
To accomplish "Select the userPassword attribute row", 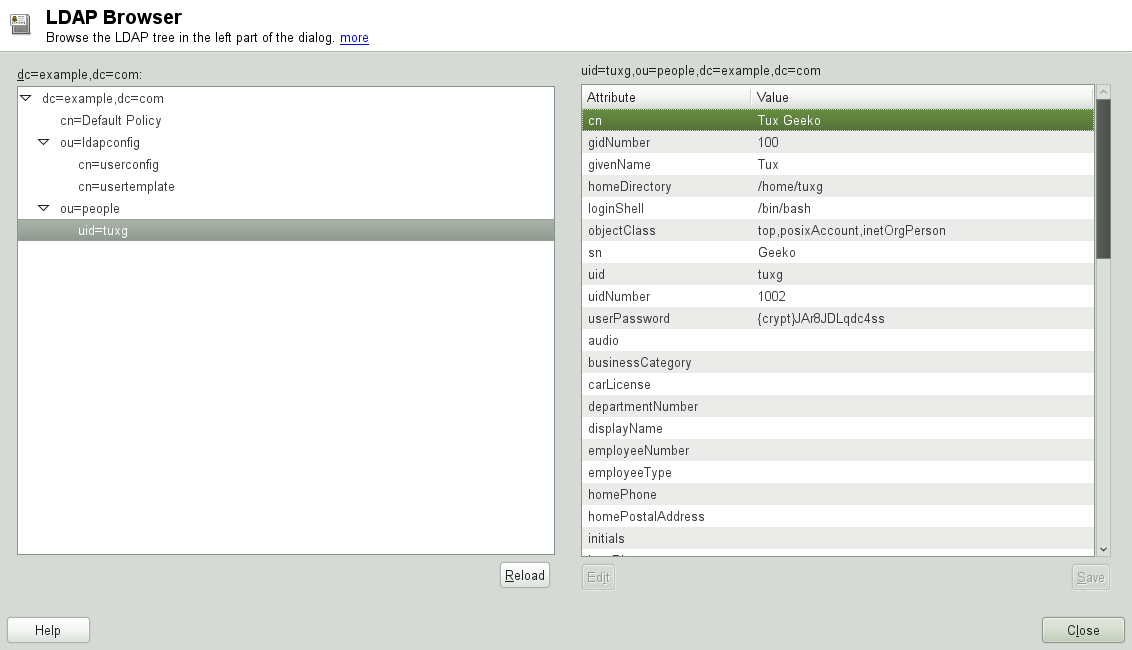I will click(x=700, y=318).
